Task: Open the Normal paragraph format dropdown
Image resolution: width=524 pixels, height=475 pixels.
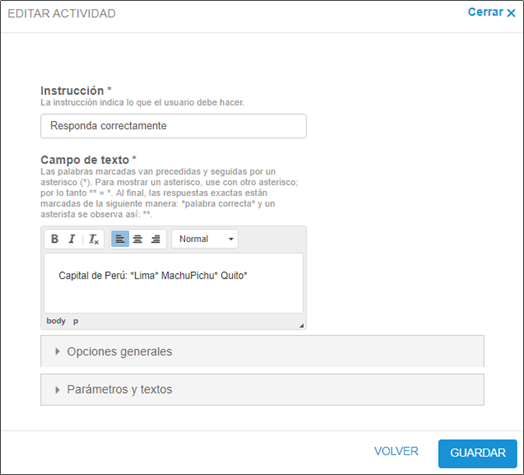Action: (205, 239)
